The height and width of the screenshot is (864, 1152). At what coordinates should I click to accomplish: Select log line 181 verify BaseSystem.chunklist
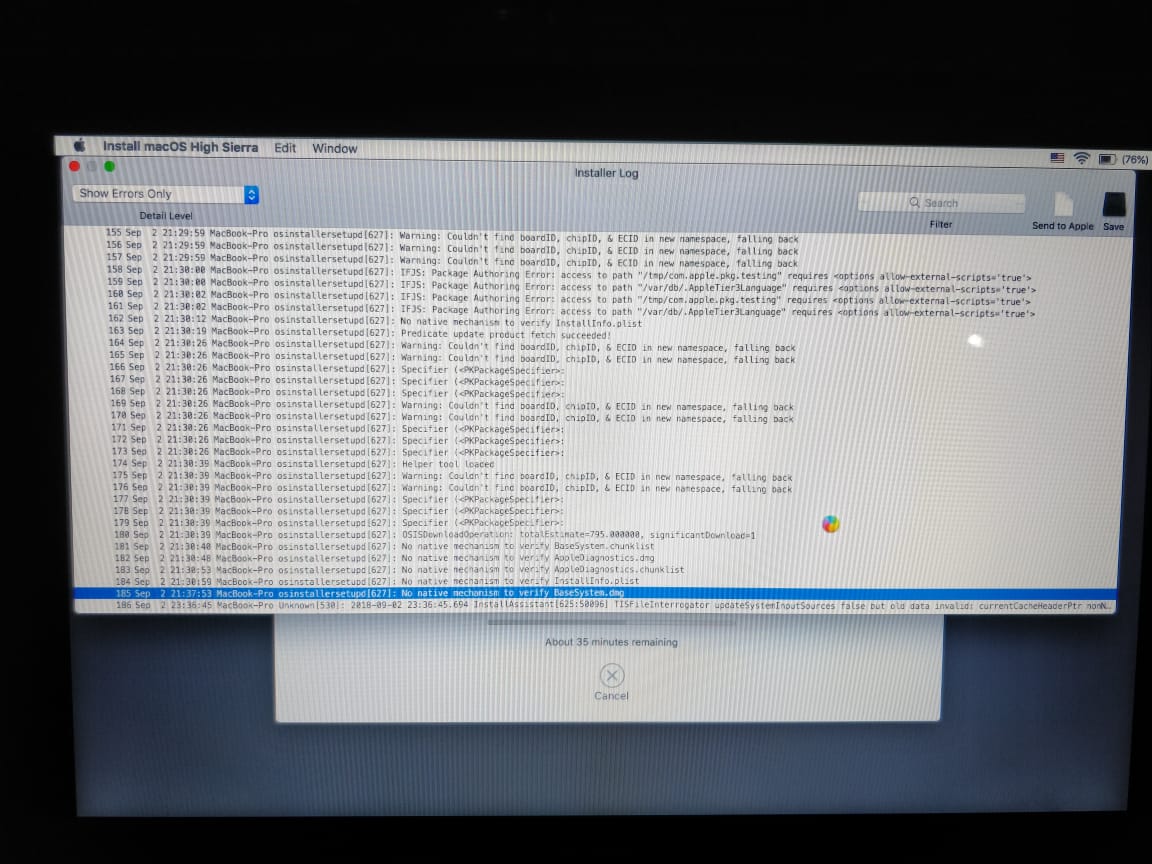[x=595, y=546]
